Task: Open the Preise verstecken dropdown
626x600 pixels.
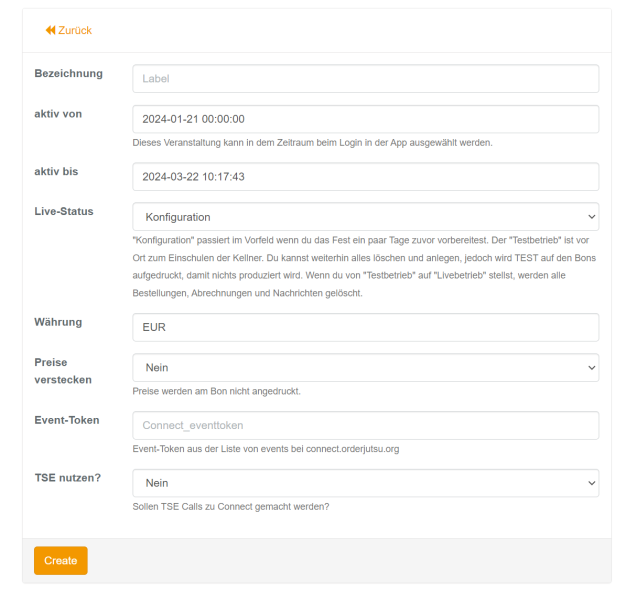Action: point(365,368)
